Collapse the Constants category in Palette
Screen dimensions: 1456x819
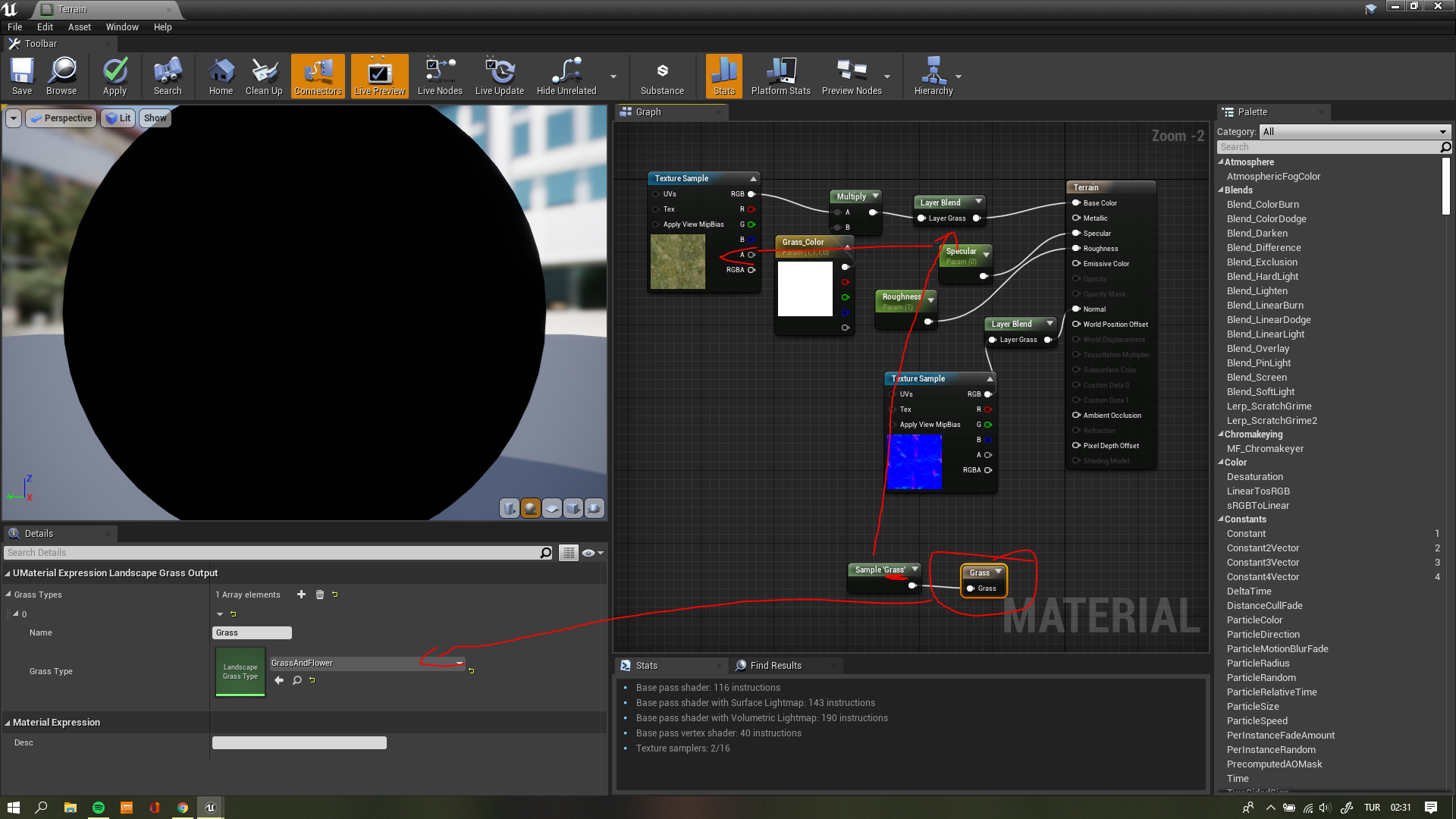[1221, 519]
